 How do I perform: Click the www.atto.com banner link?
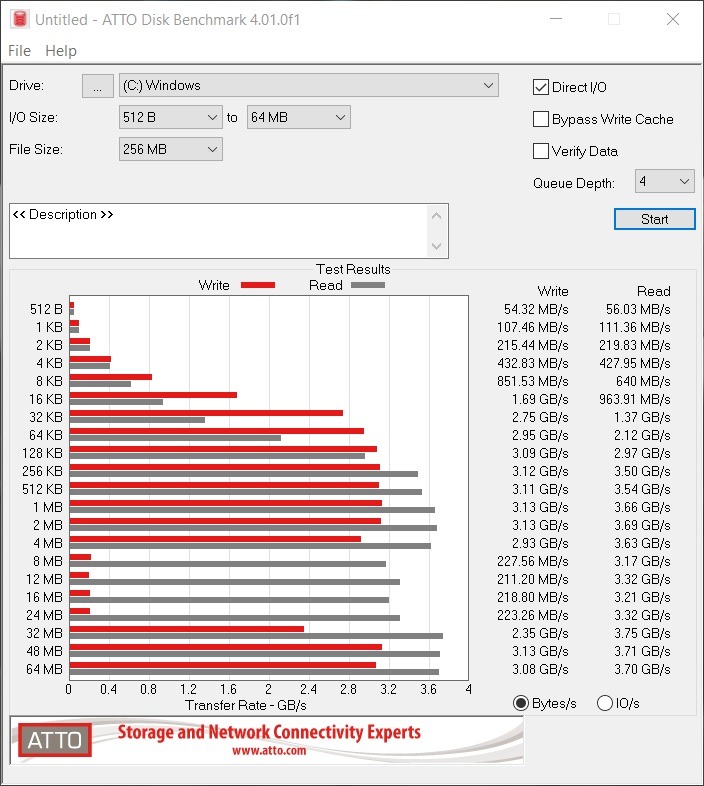[269, 750]
